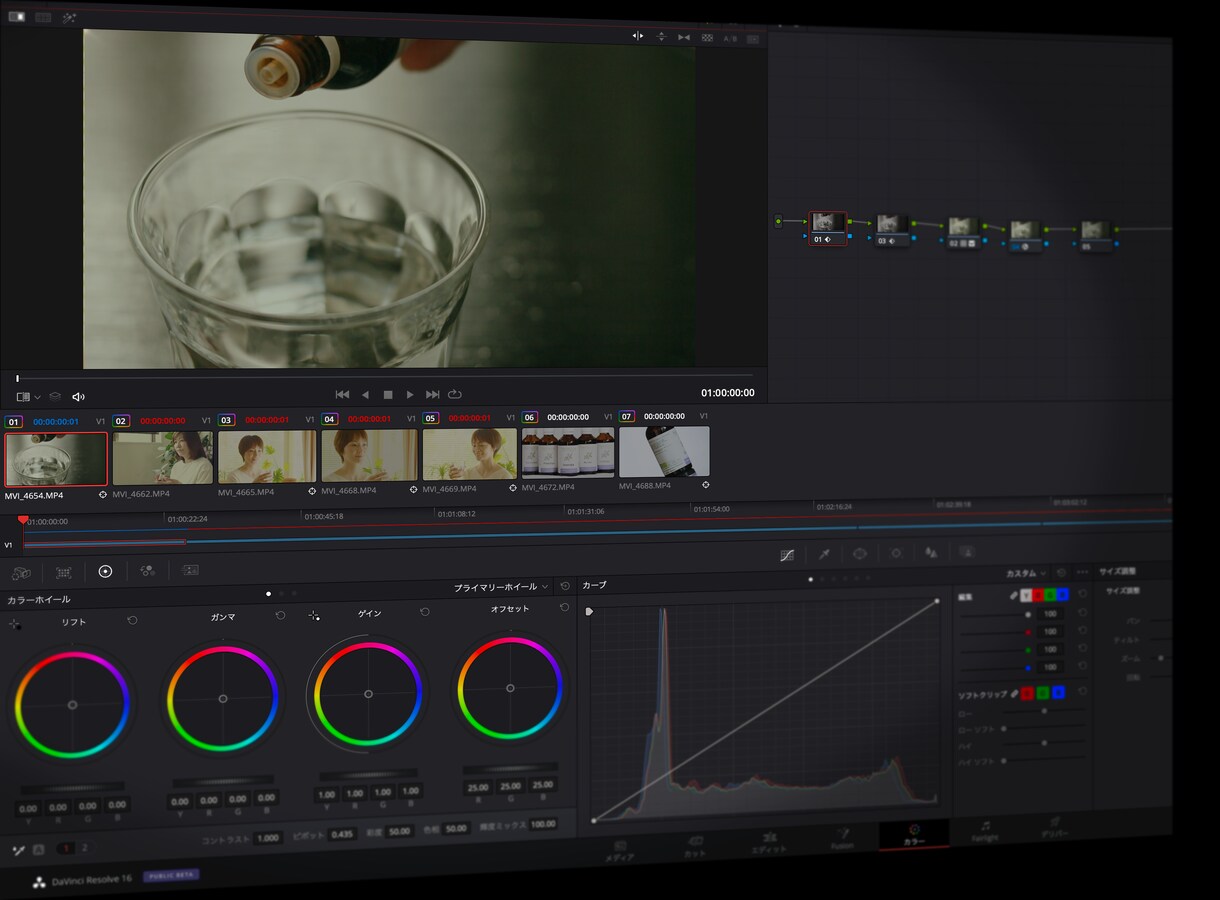Open the Blur/Sharpen palette icon
Viewport: 1220px width, 900px height.
[x=931, y=552]
